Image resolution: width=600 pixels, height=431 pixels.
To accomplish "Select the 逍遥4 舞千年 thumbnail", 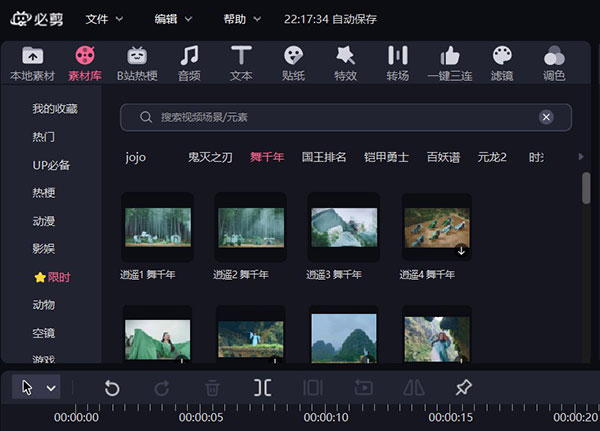I will coord(436,228).
